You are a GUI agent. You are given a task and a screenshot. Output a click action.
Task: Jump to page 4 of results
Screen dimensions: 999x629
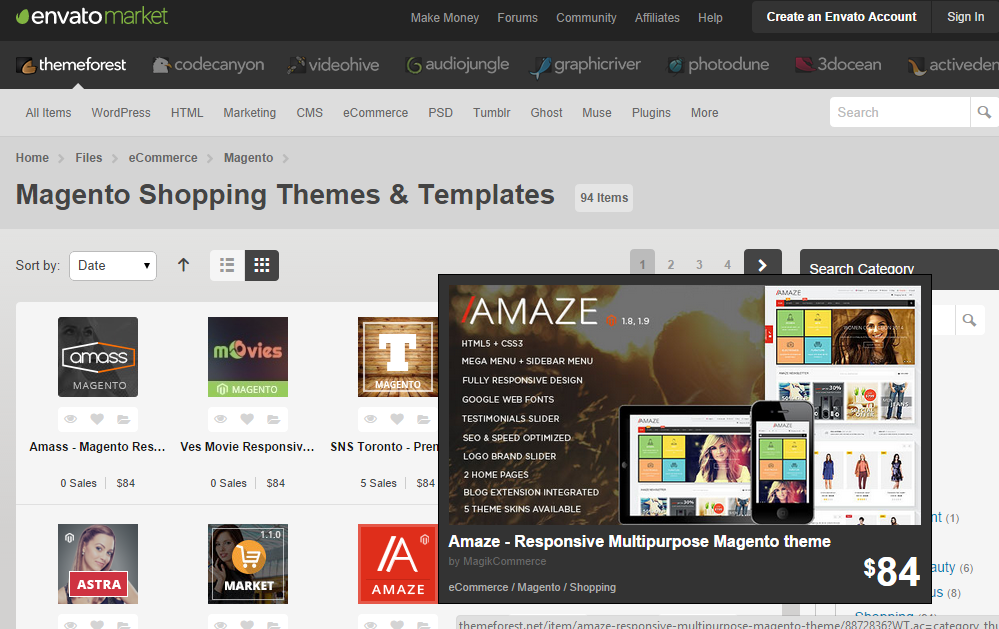728,265
